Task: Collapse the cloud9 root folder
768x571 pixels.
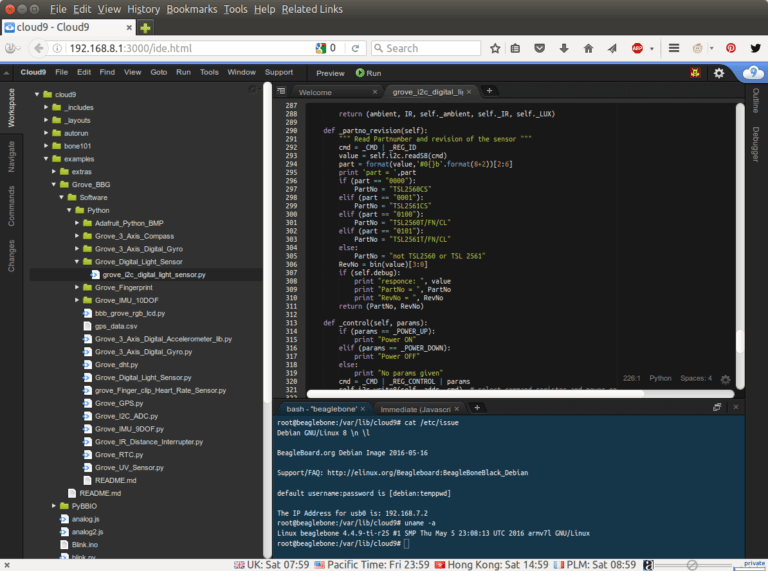Action: click(x=37, y=94)
